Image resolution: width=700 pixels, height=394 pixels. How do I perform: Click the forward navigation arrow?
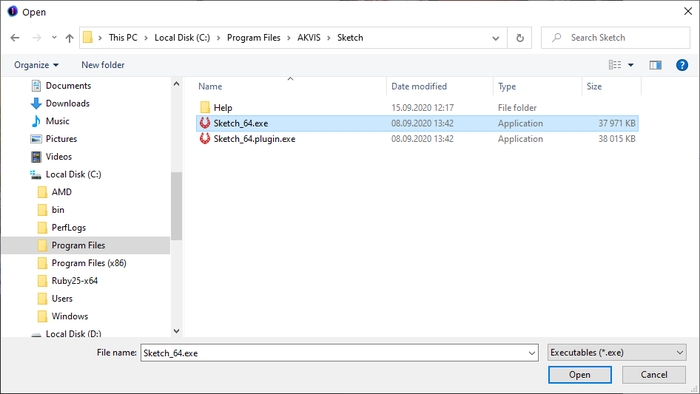pyautogui.click(x=37, y=38)
